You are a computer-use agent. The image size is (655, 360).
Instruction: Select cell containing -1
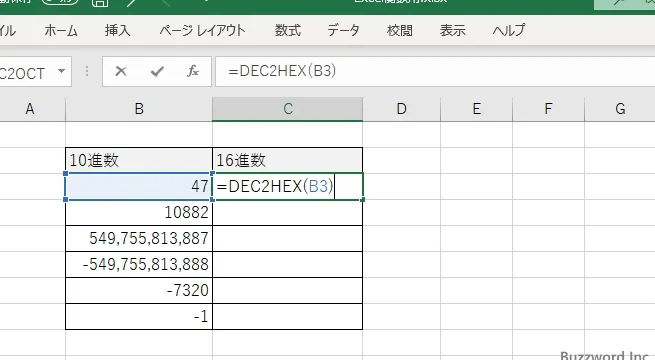[x=139, y=316]
